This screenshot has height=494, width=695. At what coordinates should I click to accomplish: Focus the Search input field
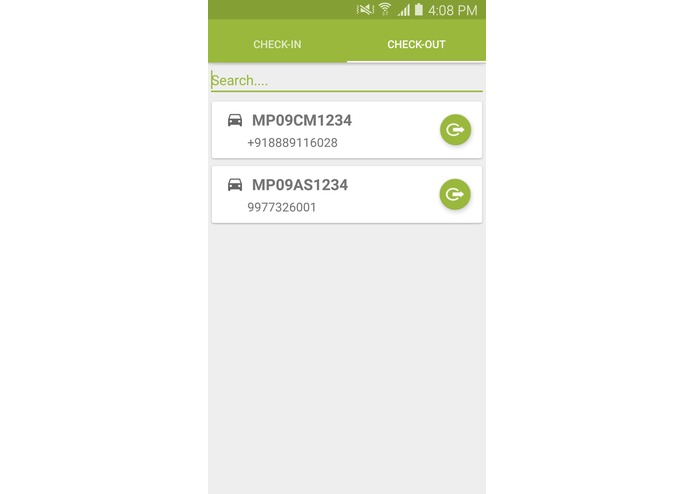pos(347,81)
